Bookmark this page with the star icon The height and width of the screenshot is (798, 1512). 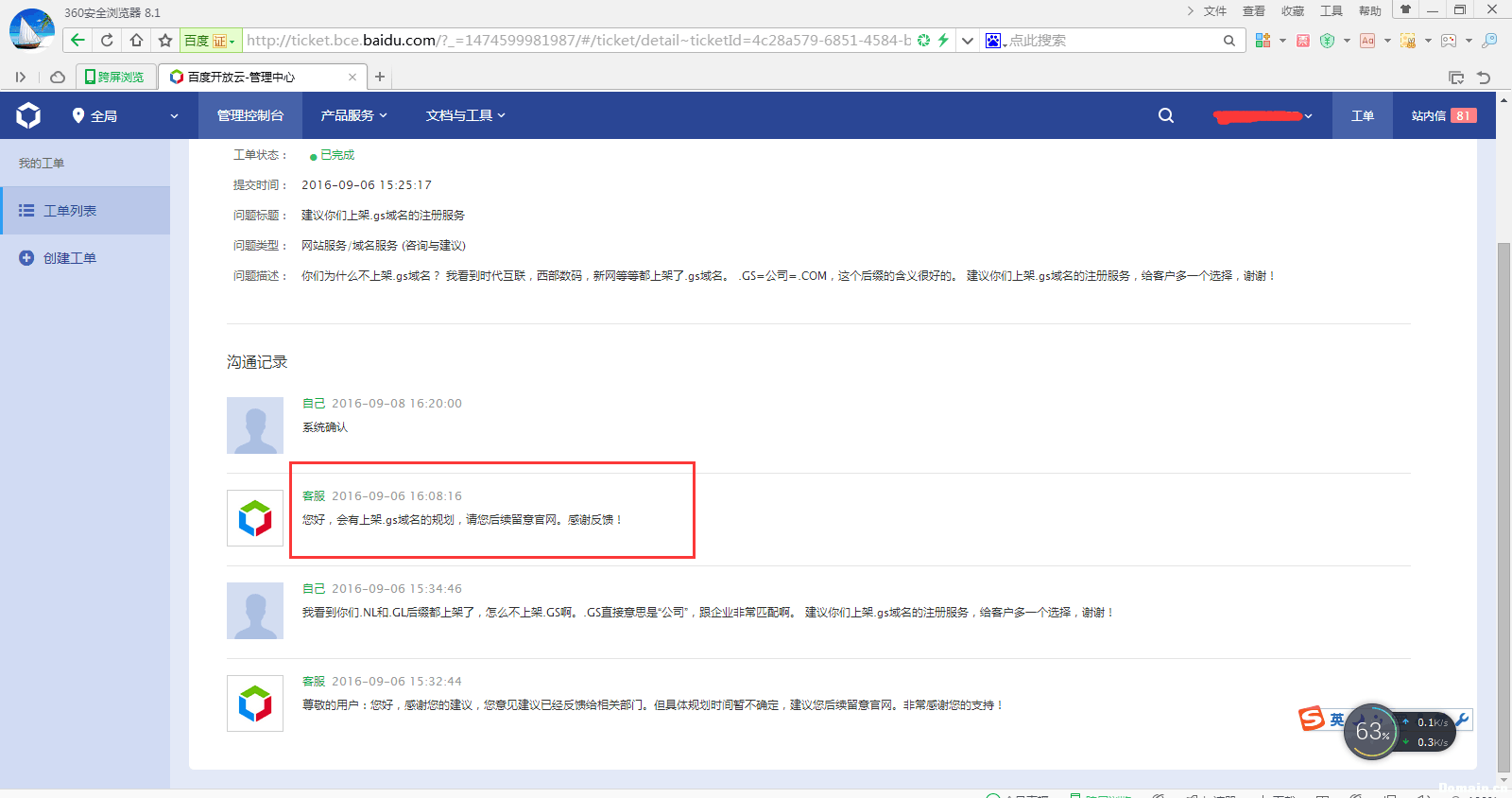[165, 40]
